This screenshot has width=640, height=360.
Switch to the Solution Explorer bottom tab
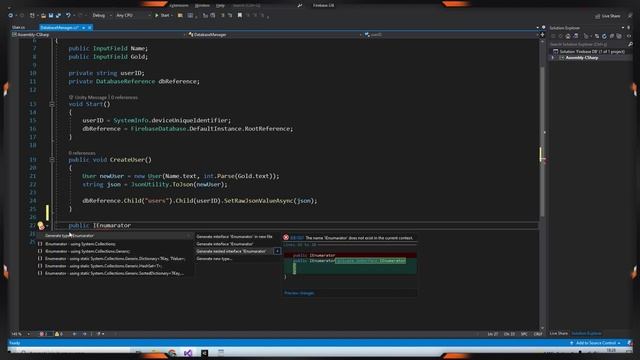coord(586,333)
